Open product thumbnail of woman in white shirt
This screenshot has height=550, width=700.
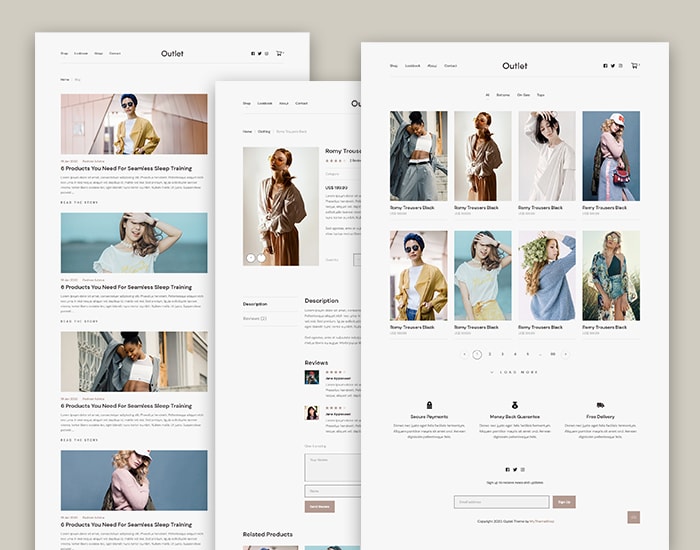(x=547, y=156)
